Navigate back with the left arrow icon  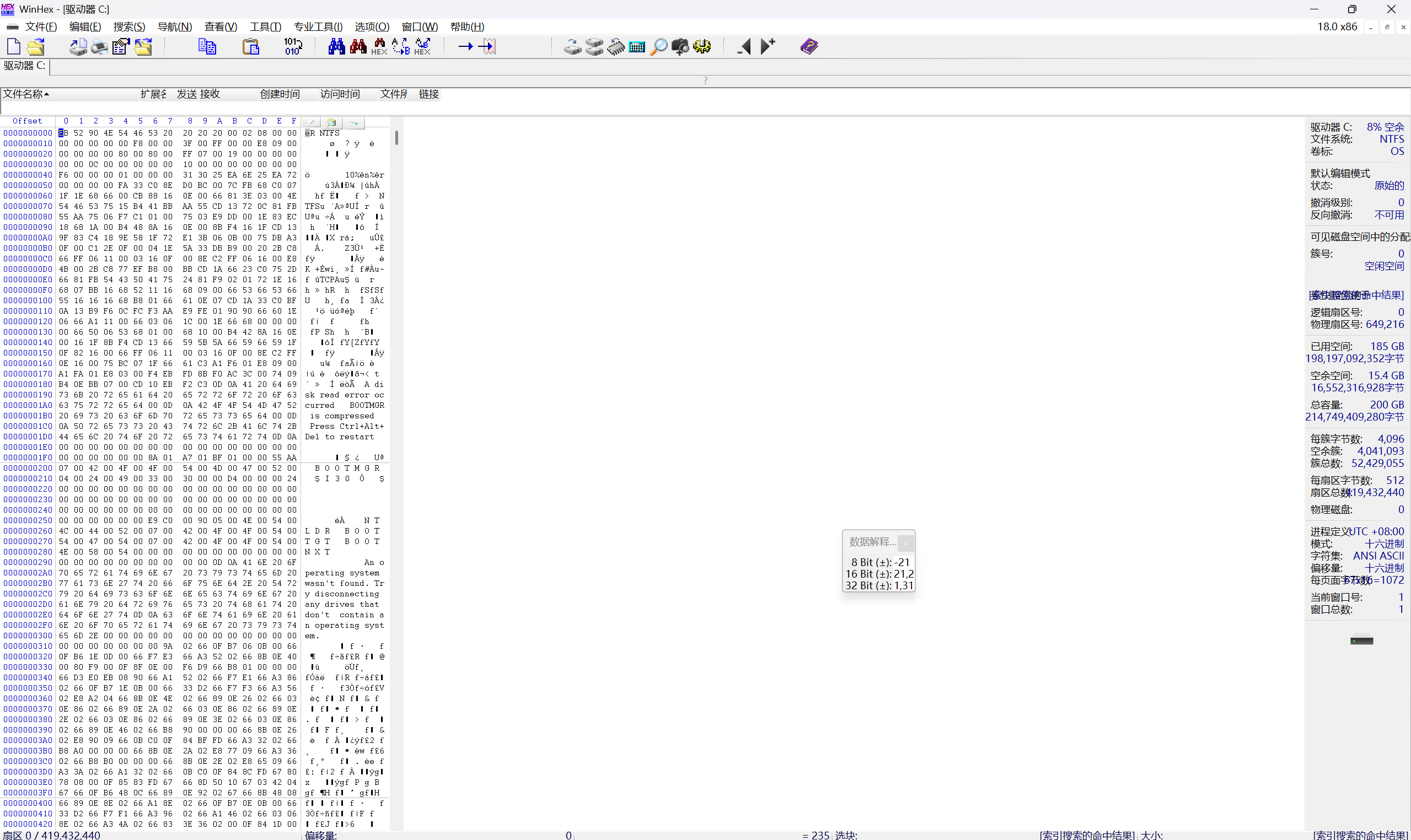pos(744,46)
